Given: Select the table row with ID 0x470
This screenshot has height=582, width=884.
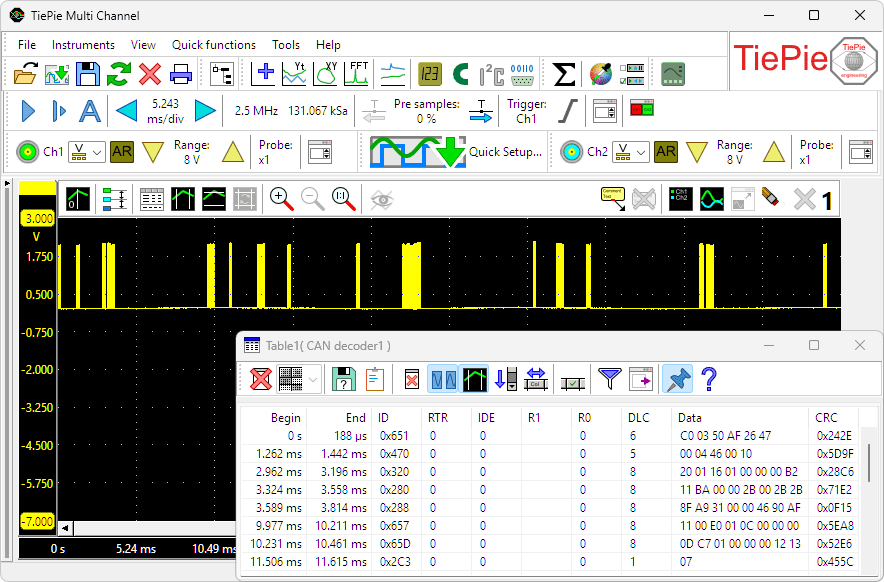Looking at the screenshot, I should (x=550, y=453).
